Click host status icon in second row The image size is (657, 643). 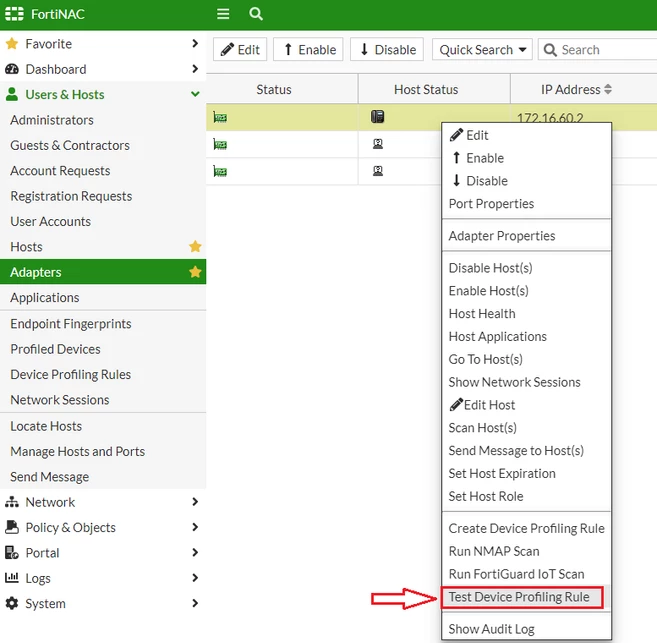point(378,144)
